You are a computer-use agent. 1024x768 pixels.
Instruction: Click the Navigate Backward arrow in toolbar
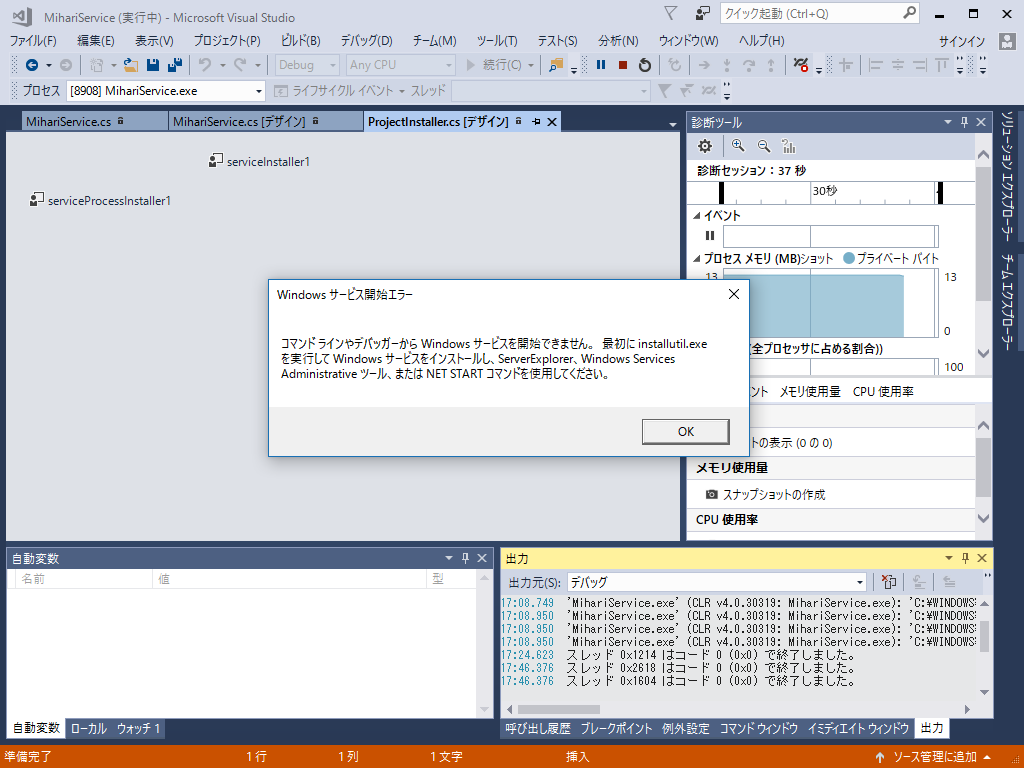(31, 65)
